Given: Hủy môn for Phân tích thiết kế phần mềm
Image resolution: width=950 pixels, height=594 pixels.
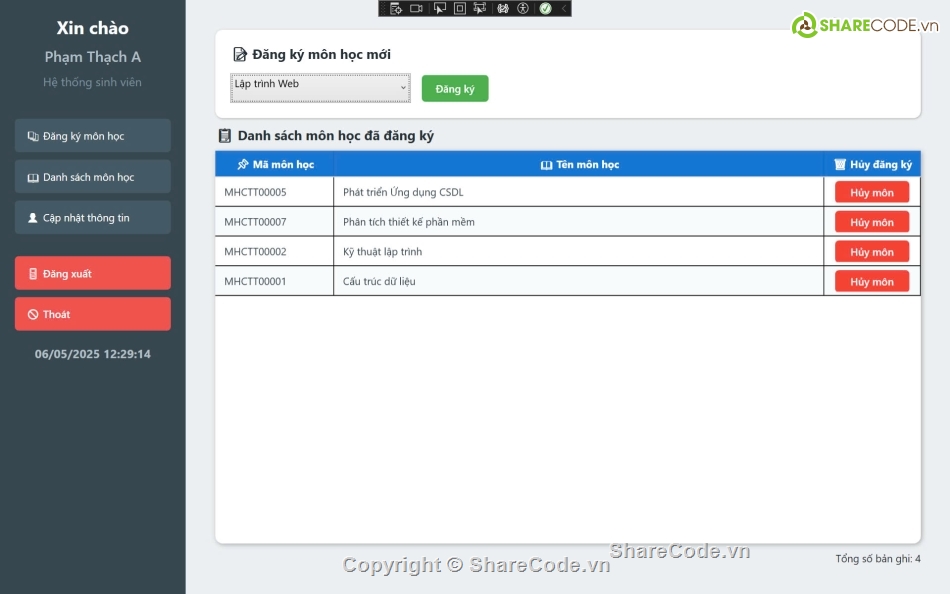Looking at the screenshot, I should tap(872, 222).
